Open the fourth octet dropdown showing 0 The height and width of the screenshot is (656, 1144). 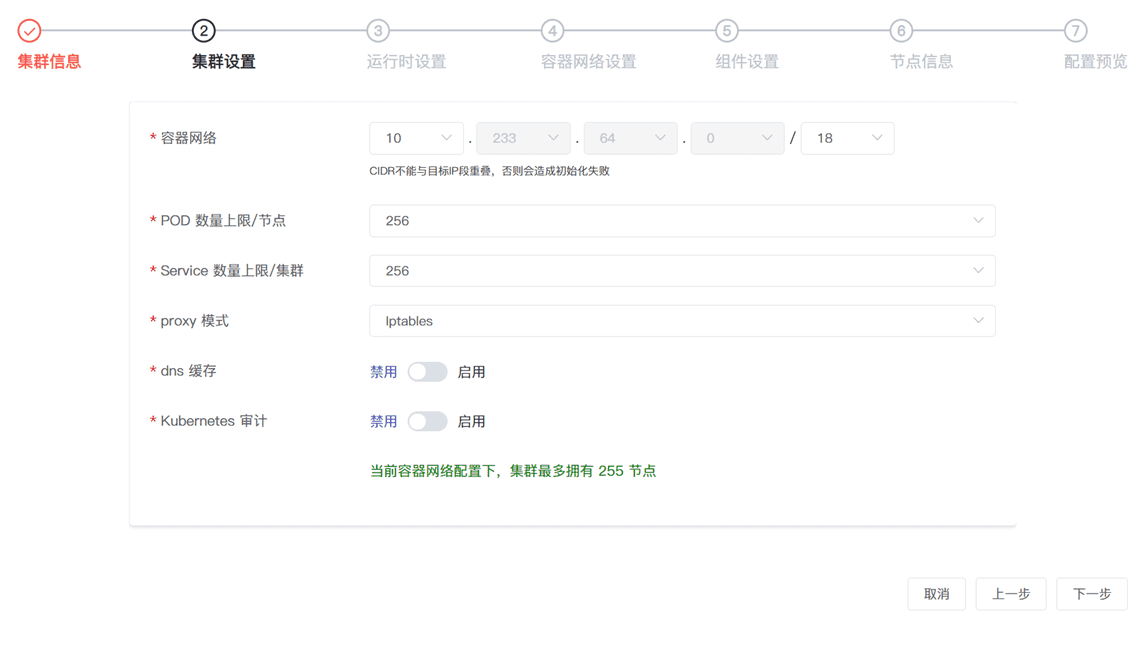click(x=738, y=138)
